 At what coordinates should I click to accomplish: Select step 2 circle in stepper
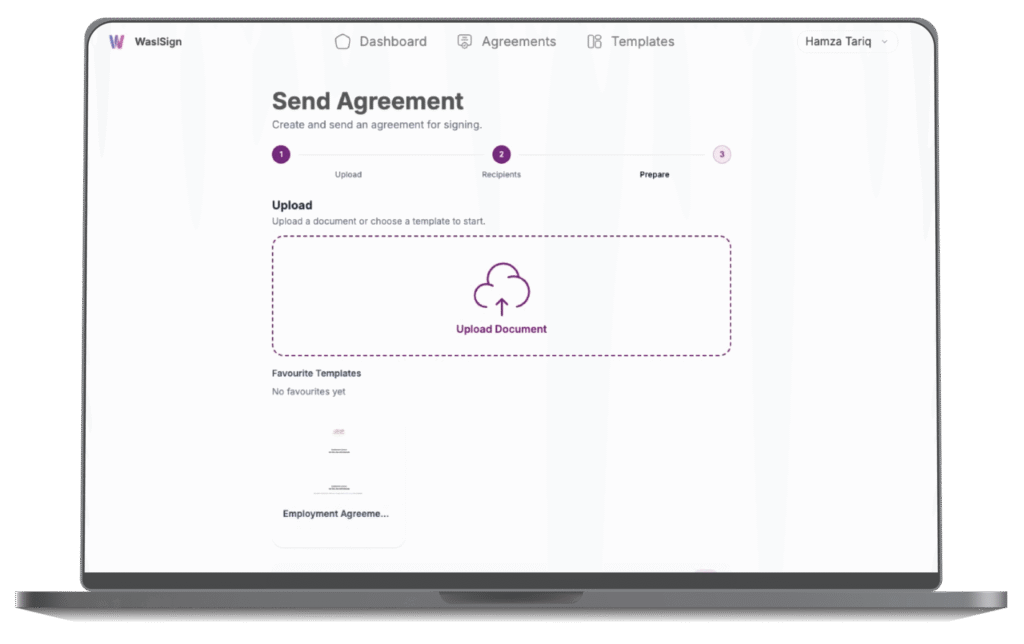tap(501, 154)
